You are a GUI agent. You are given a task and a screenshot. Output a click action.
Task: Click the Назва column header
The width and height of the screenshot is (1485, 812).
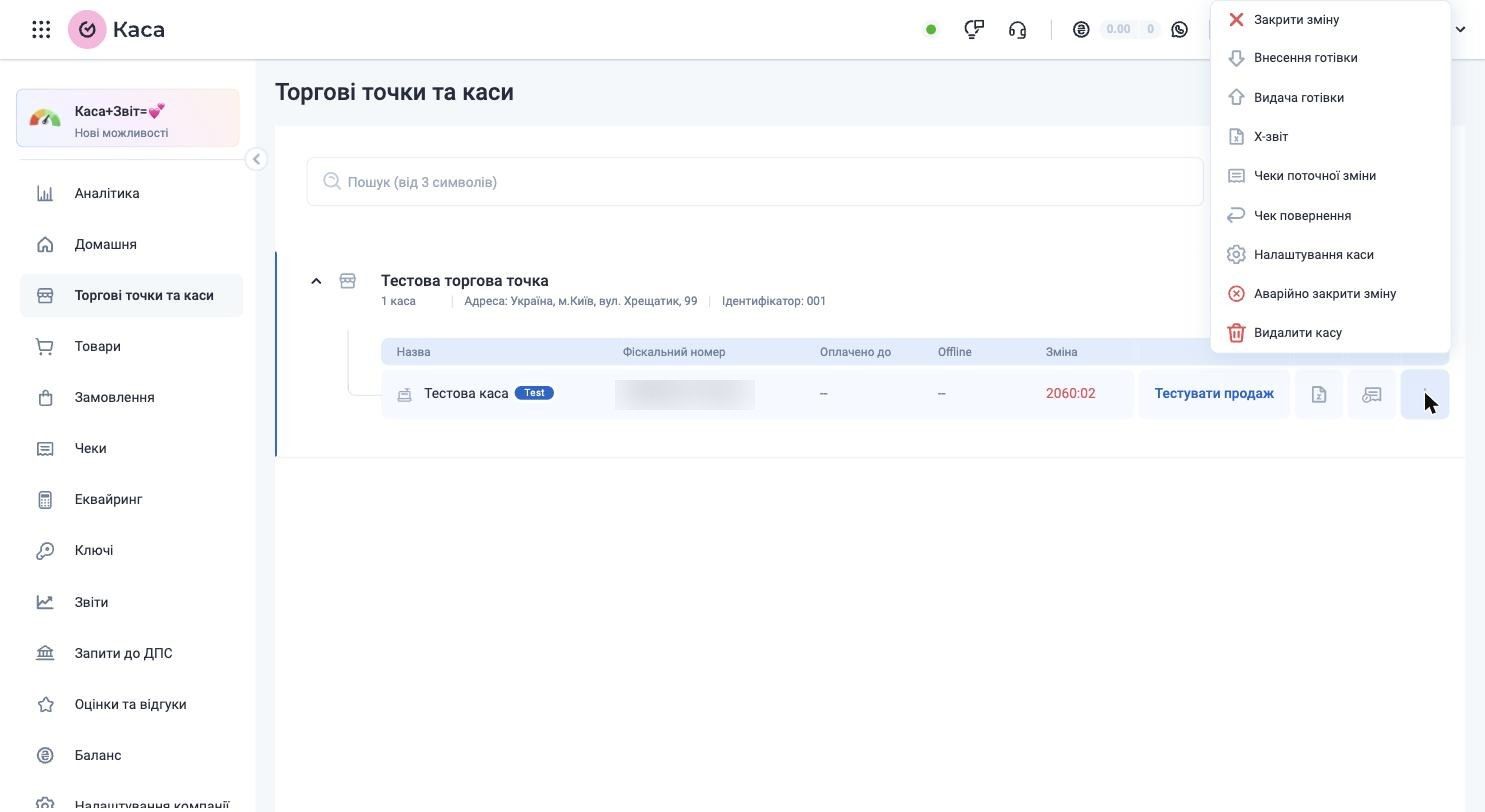414,352
